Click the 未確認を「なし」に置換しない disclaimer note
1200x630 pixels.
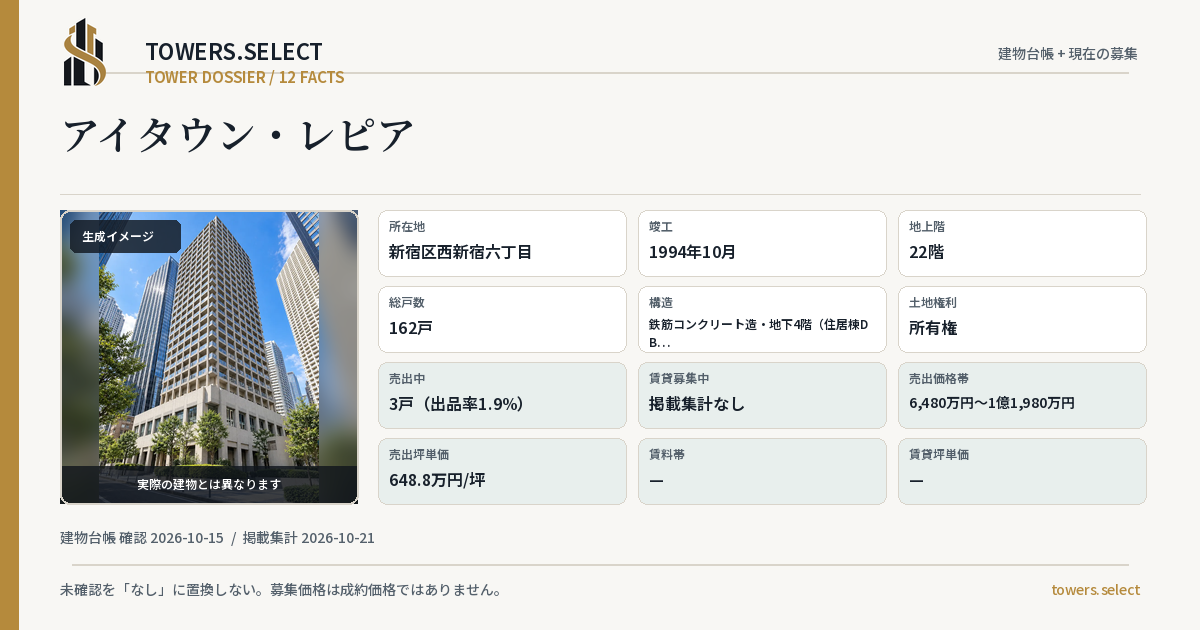point(281,590)
